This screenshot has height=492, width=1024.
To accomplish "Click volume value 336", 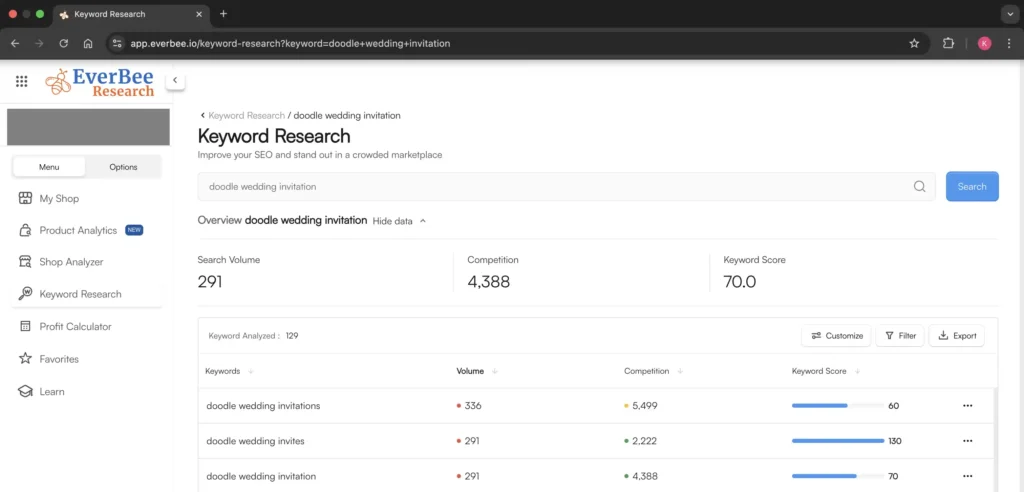I will click(x=473, y=406).
